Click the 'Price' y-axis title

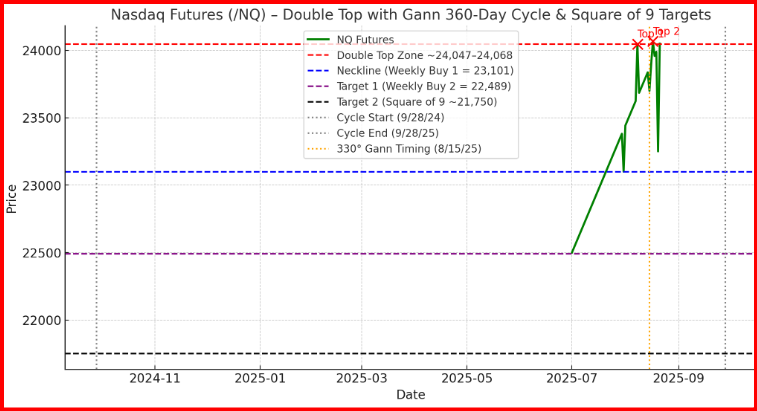[12, 198]
